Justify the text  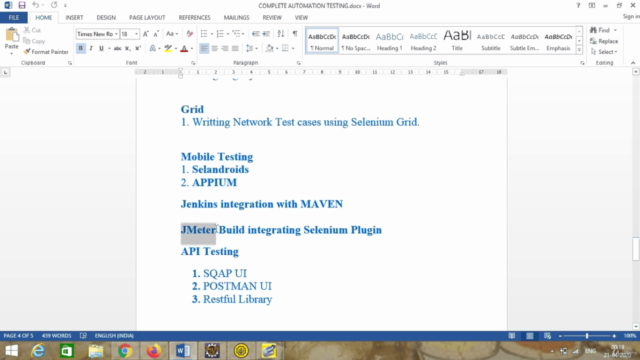pos(235,48)
